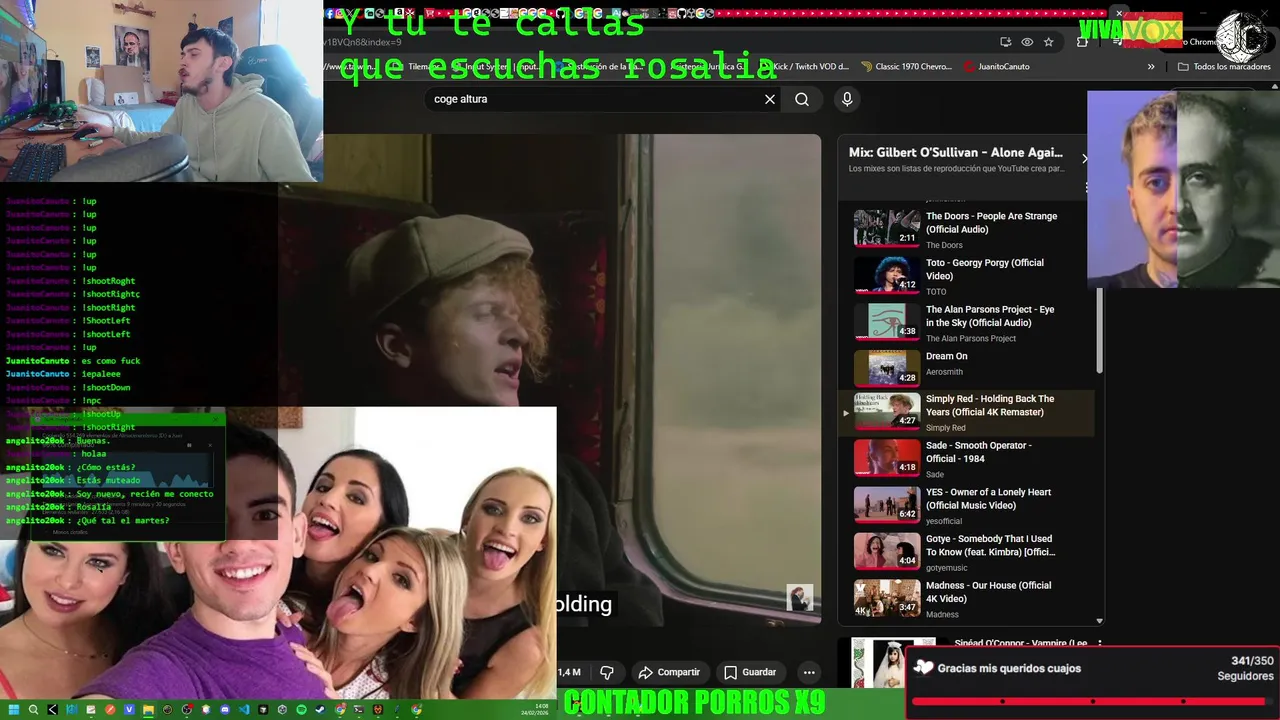Click the playlist scroll-down arrow
The image size is (1280, 720).
(1100, 620)
